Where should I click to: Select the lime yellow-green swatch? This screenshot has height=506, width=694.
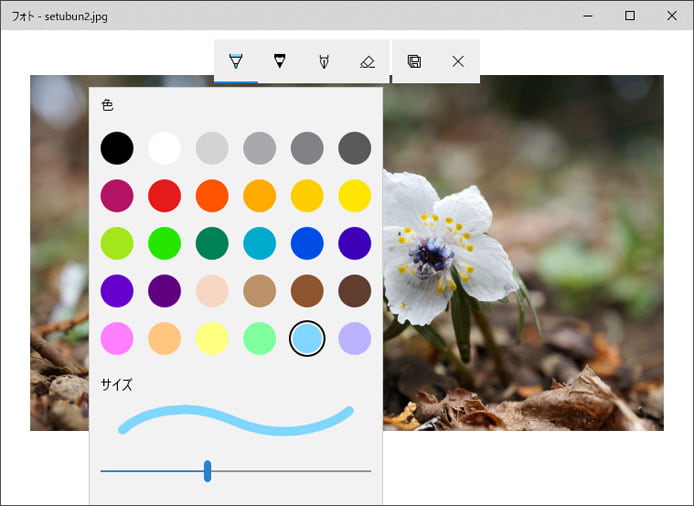tap(117, 243)
